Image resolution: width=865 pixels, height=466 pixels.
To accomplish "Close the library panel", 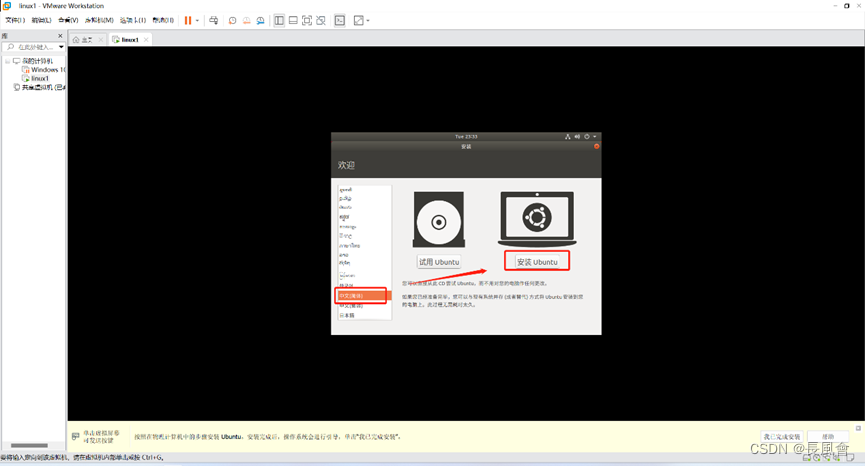I will pyautogui.click(x=60, y=36).
